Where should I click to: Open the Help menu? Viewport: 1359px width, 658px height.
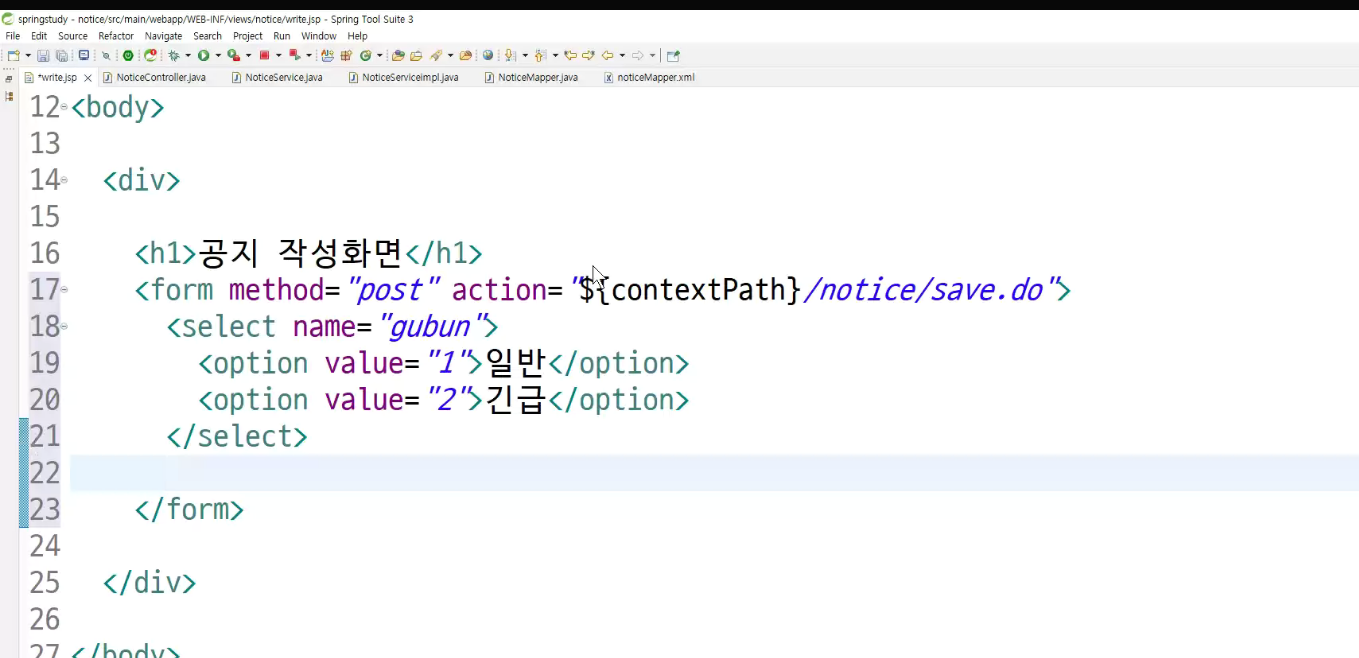(x=358, y=36)
